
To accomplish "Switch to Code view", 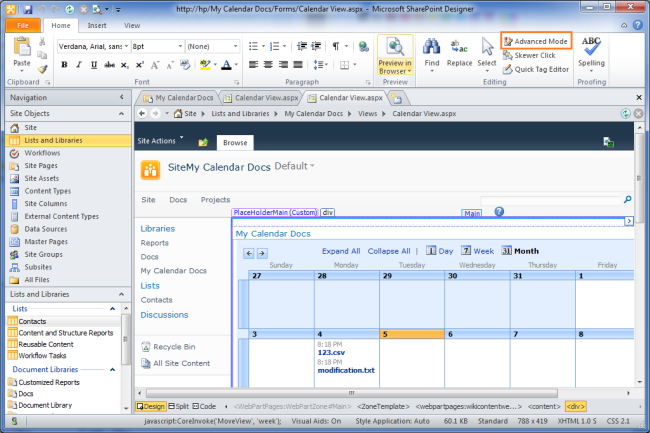I will pos(205,406).
